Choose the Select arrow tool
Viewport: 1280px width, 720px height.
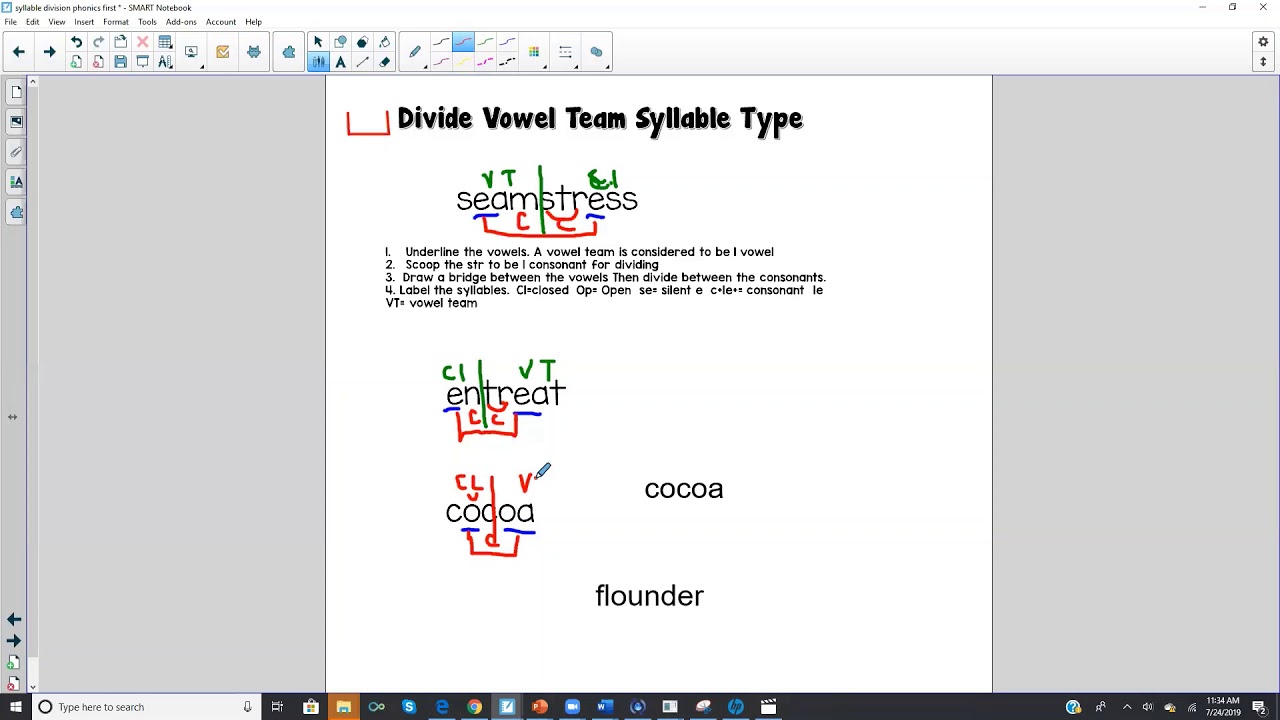(x=318, y=42)
